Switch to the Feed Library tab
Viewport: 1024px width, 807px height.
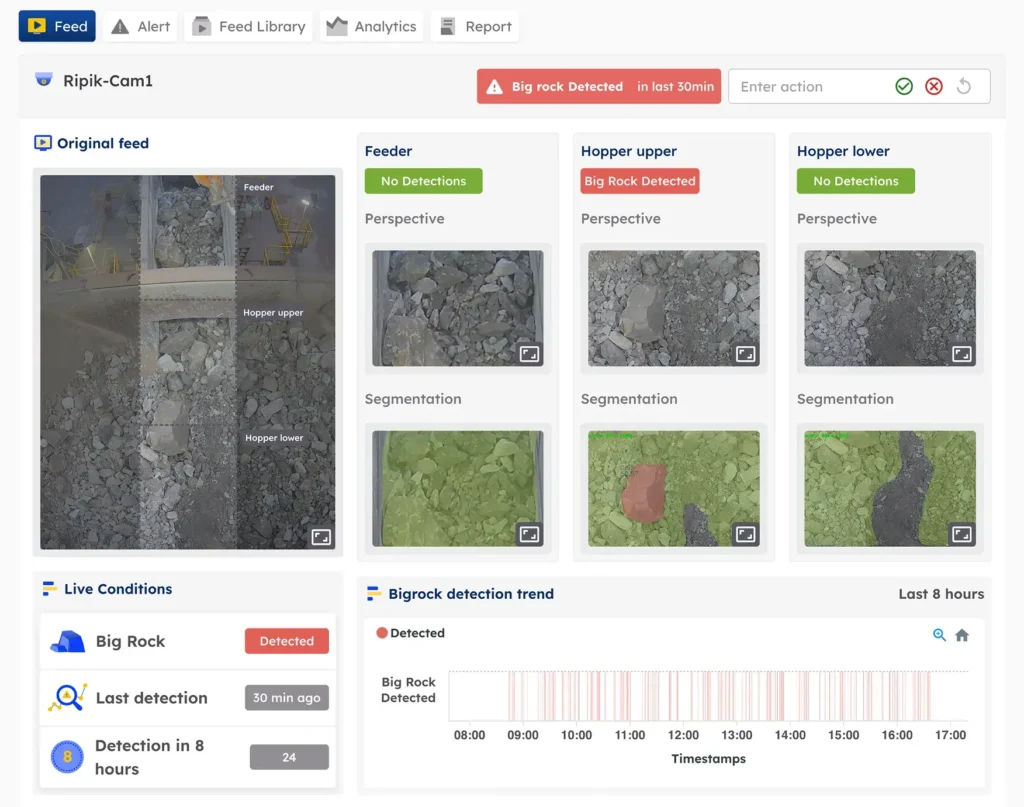pyautogui.click(x=249, y=27)
